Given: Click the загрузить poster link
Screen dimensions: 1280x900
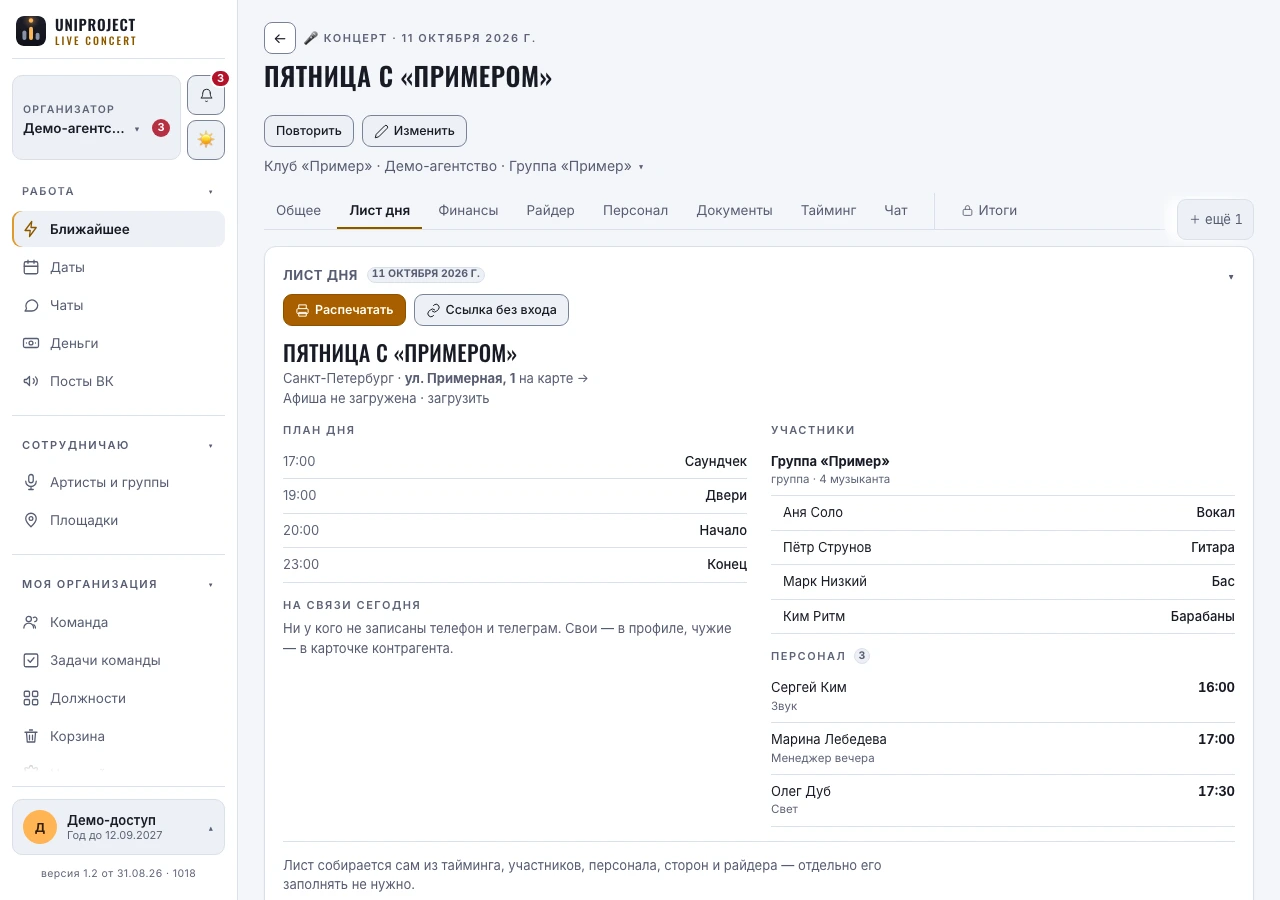Looking at the screenshot, I should point(458,398).
